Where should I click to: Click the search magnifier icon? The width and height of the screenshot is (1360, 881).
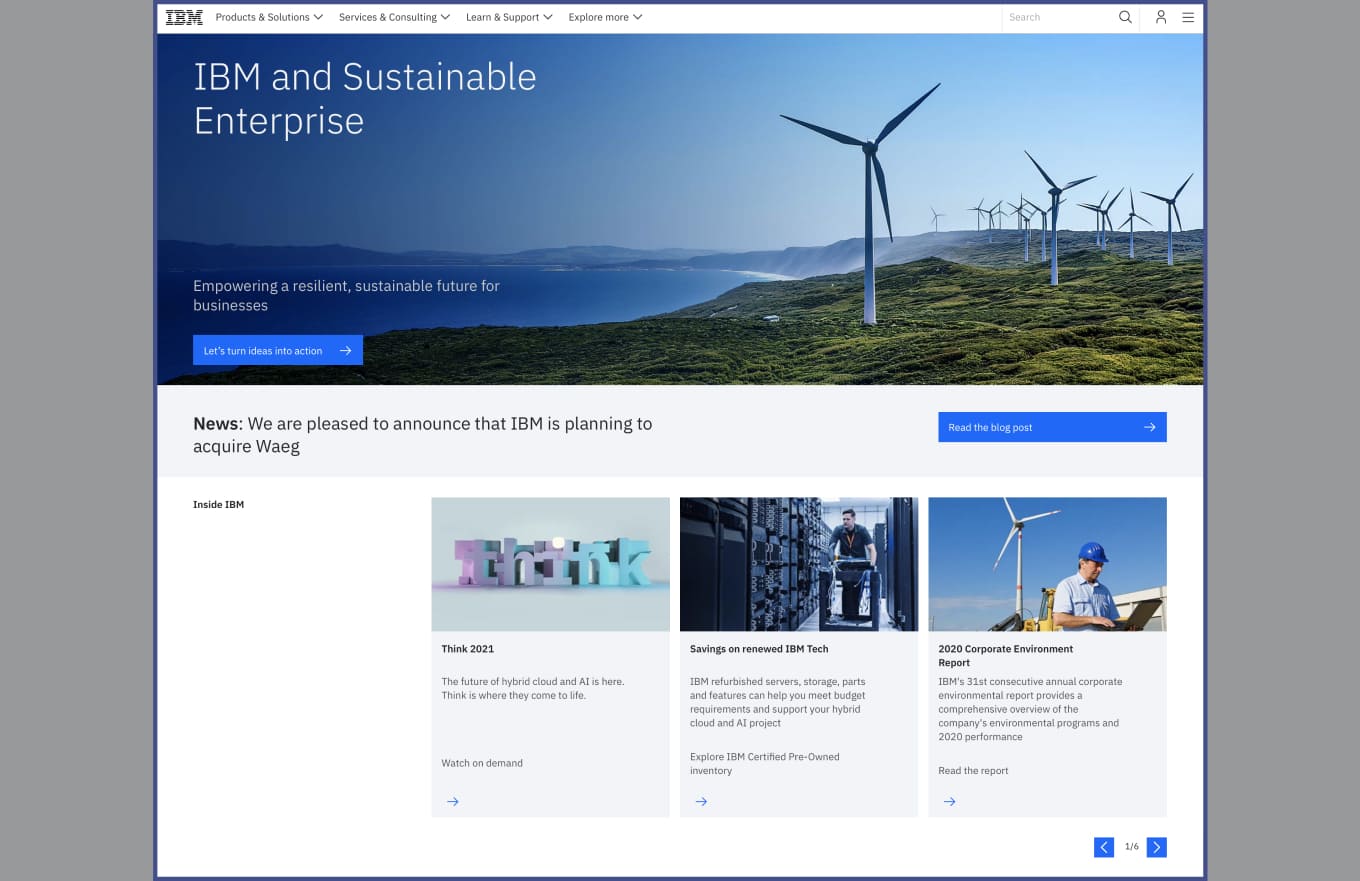click(x=1125, y=17)
